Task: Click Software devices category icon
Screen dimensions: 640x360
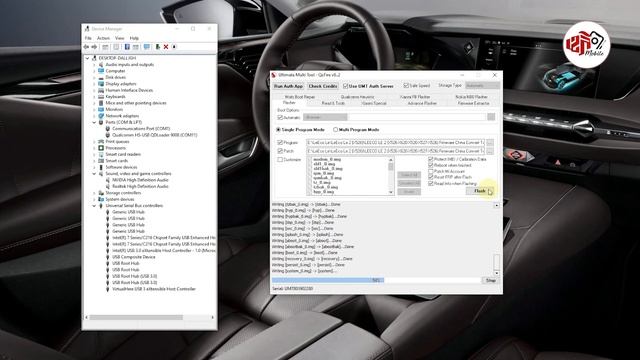Action: (101, 167)
